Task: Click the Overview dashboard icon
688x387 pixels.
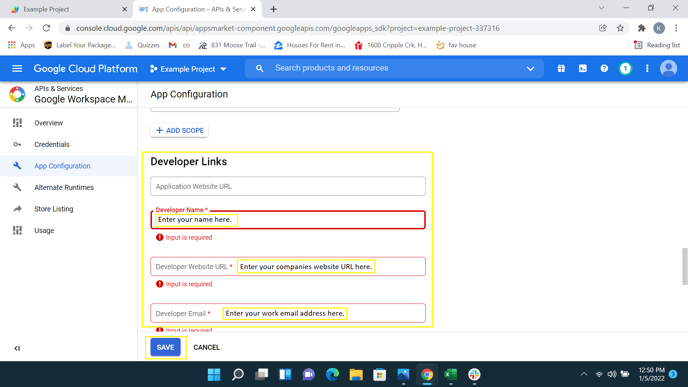Action: (17, 123)
